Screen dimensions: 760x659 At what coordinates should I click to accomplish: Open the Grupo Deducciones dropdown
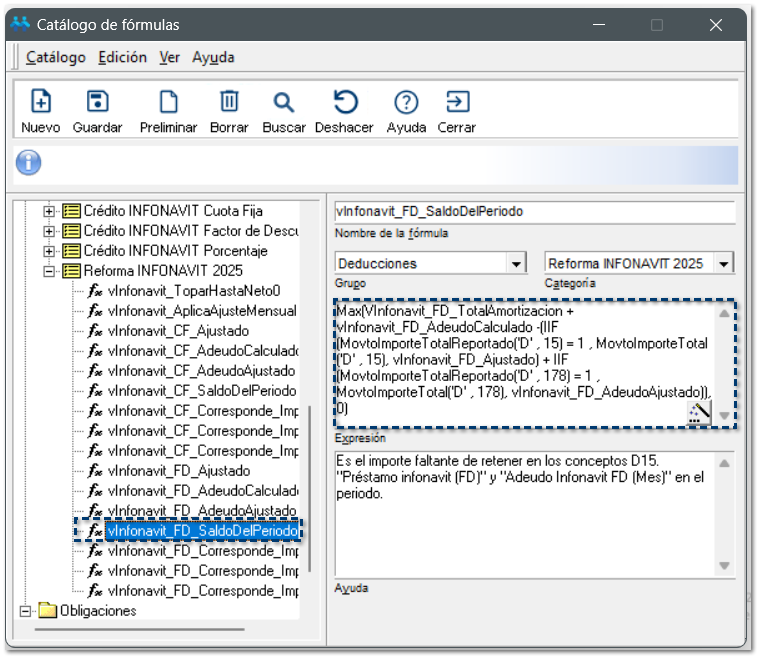tap(516, 264)
